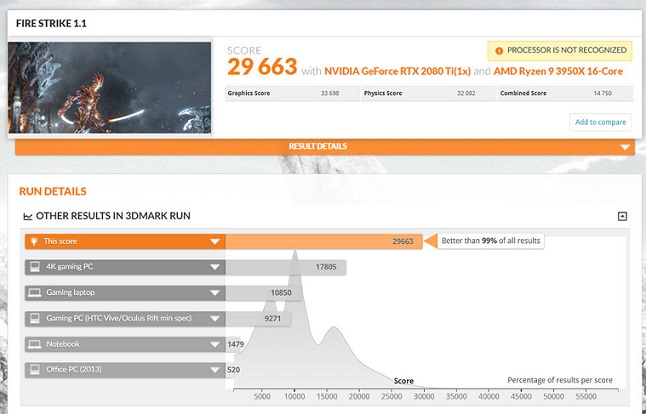Click the trophy icon on This score row
646x414 pixels.
coord(34,241)
